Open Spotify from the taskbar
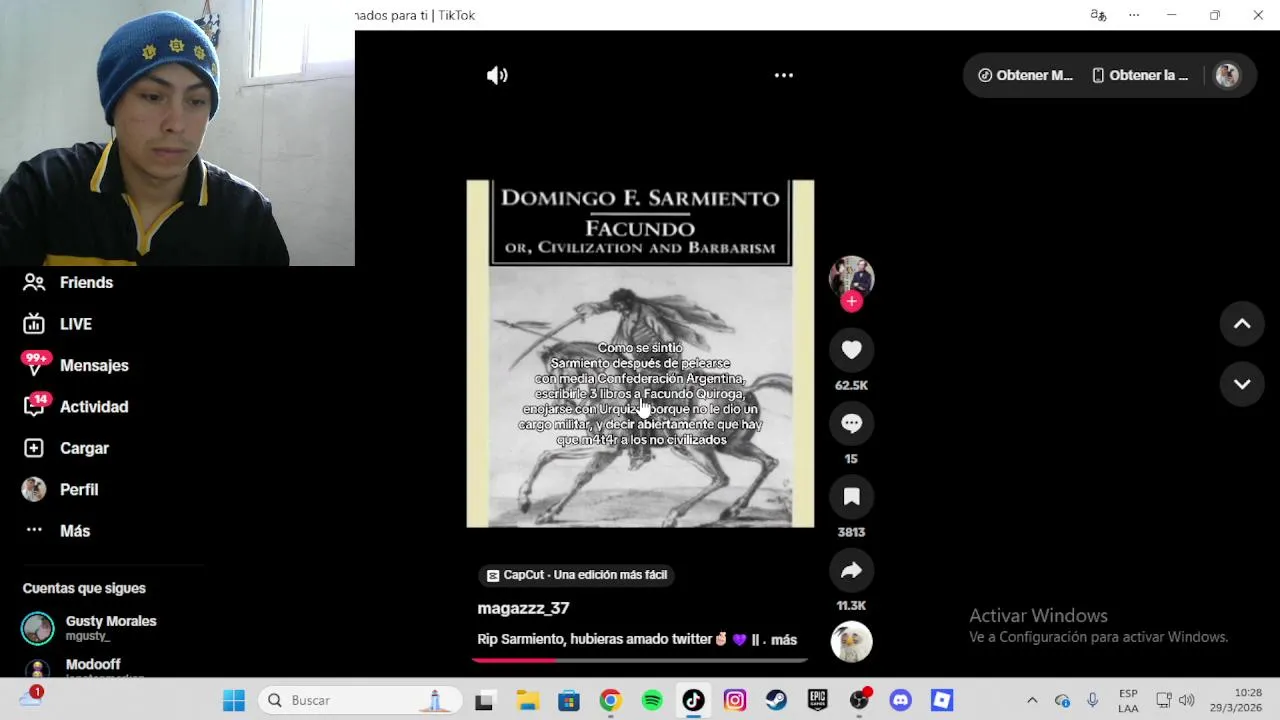 652,700
